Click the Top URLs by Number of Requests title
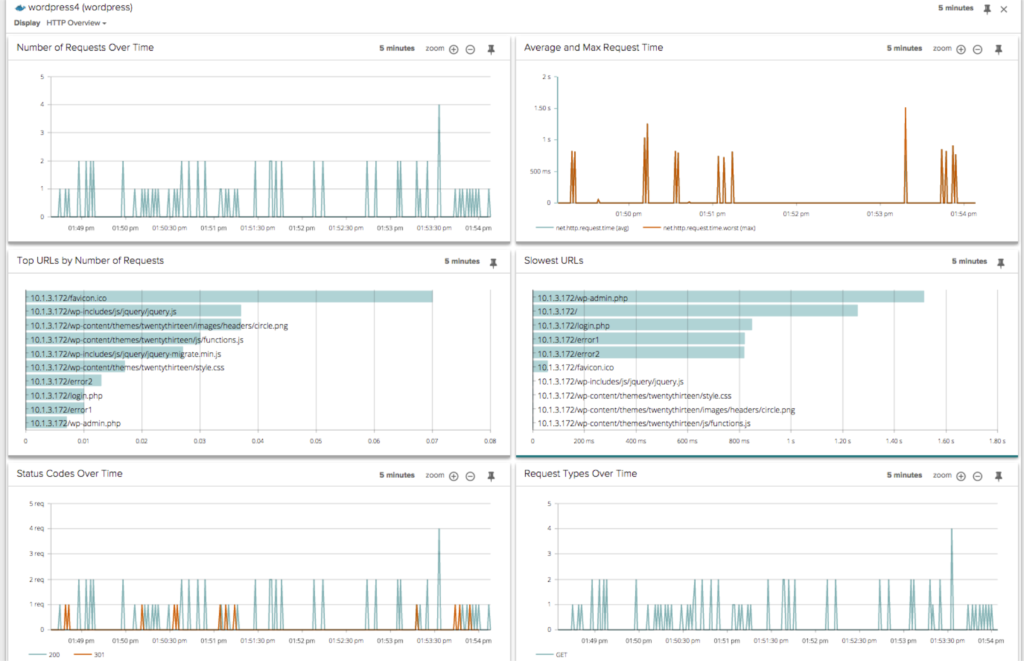This screenshot has height=661, width=1024. point(90,261)
